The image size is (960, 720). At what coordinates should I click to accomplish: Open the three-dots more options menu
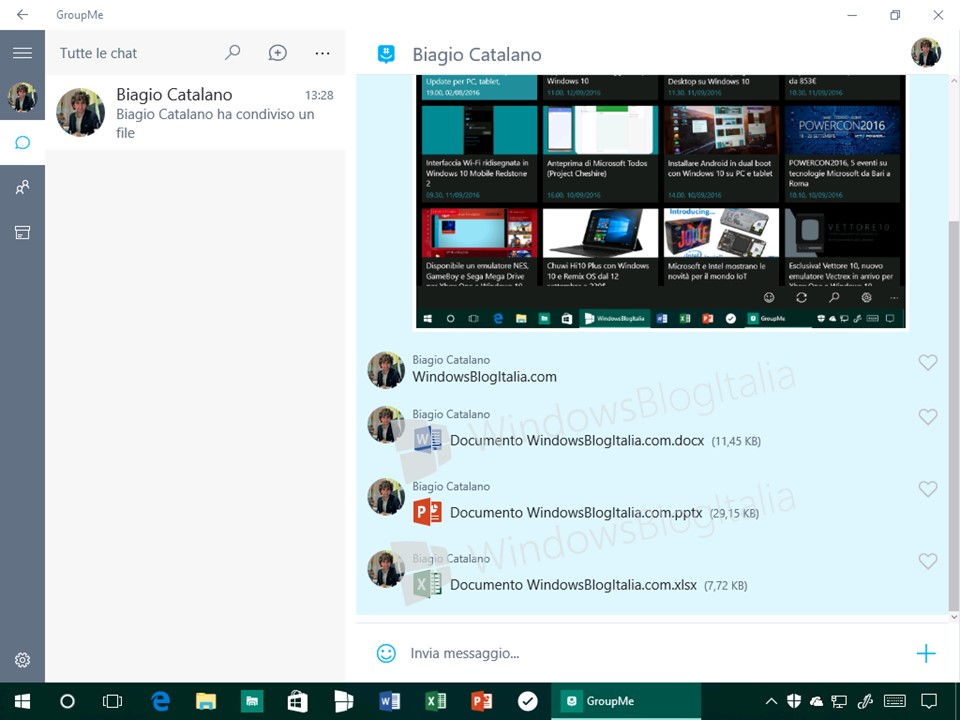322,53
